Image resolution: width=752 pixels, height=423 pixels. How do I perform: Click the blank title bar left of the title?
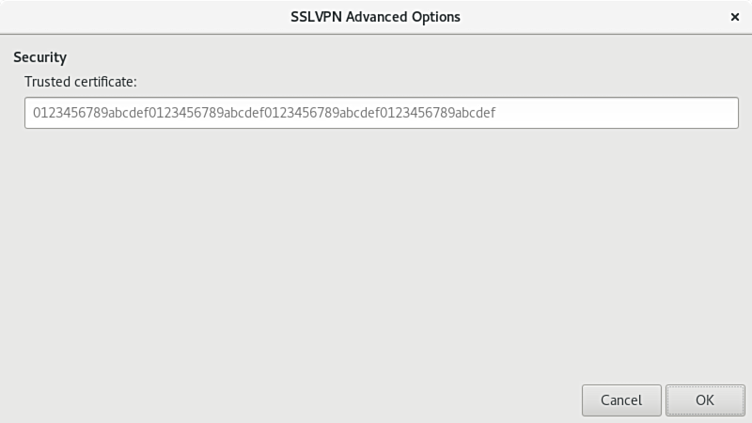144,17
